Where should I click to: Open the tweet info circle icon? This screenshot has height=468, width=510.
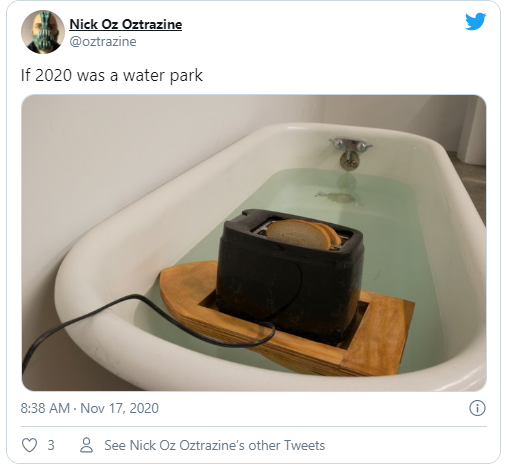(477, 408)
